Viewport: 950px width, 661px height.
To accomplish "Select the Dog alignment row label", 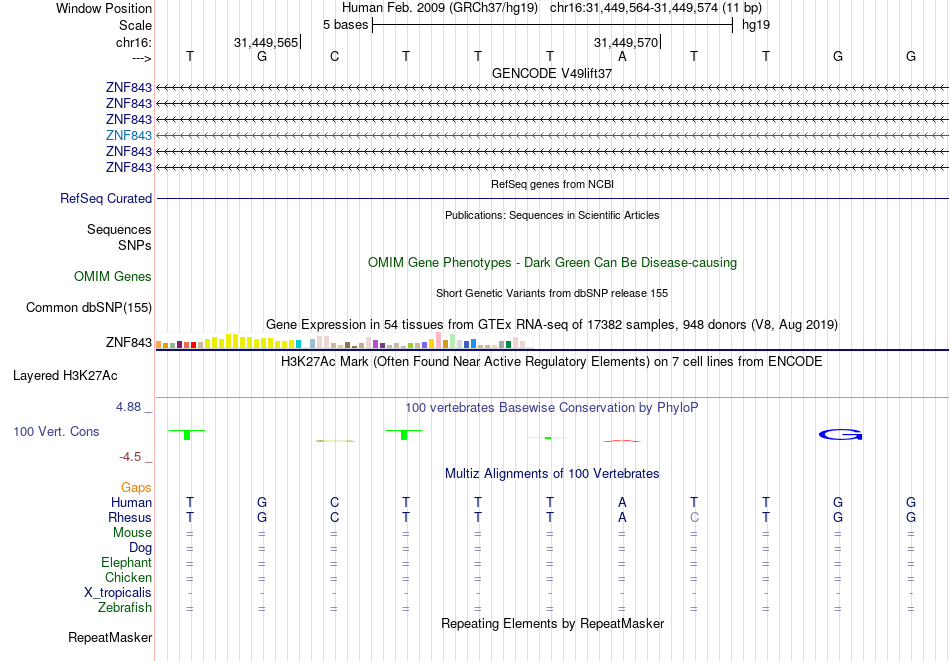I will tap(141, 548).
